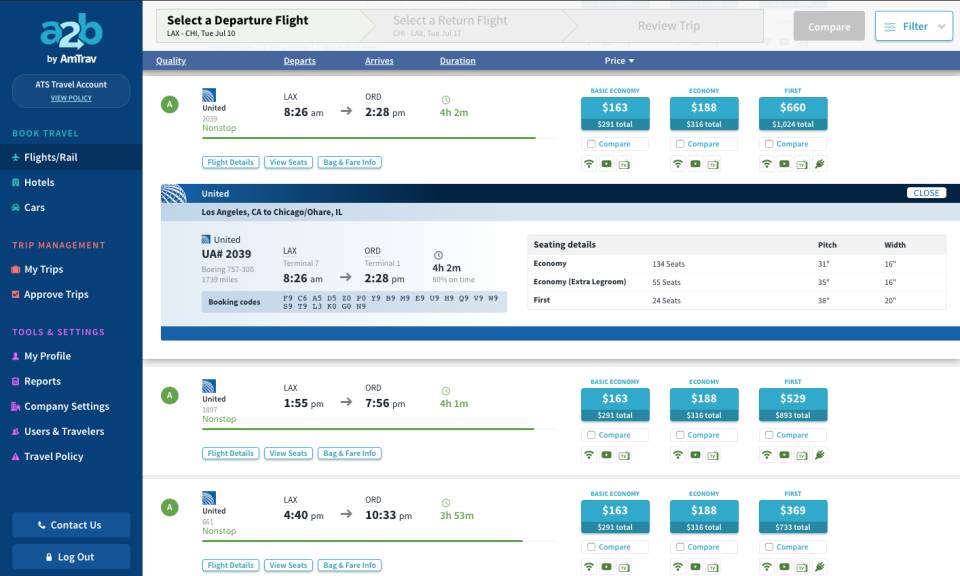The image size is (960, 576).
Task: Click the United logo on flight 661 row
Action: coord(209,498)
